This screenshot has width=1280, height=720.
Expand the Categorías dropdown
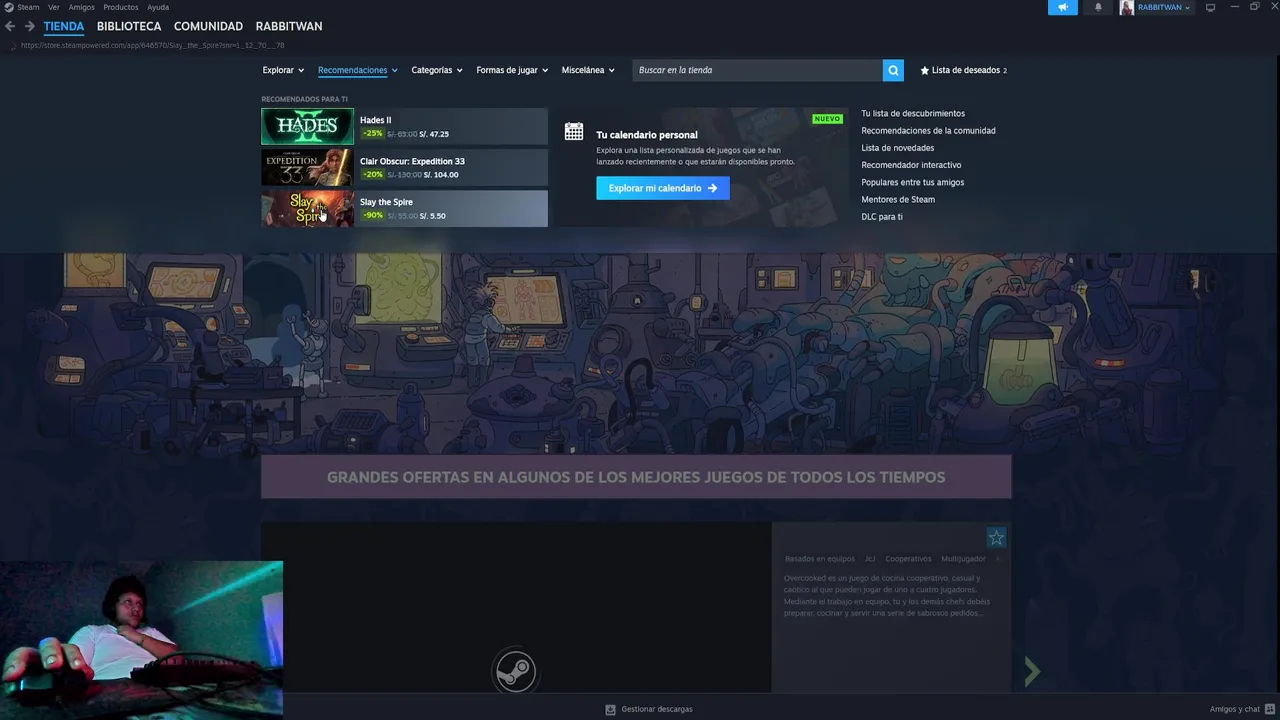pyautogui.click(x=437, y=70)
